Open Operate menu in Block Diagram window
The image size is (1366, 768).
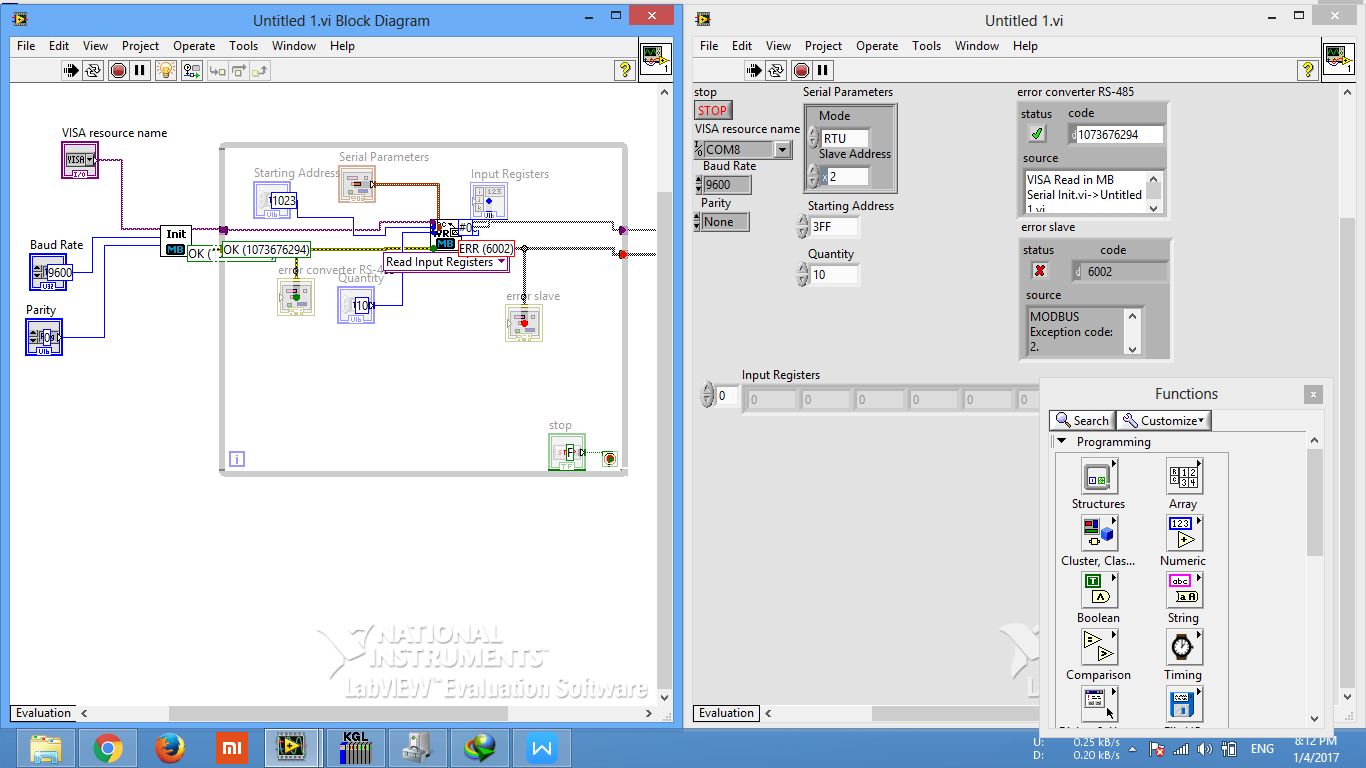(194, 45)
